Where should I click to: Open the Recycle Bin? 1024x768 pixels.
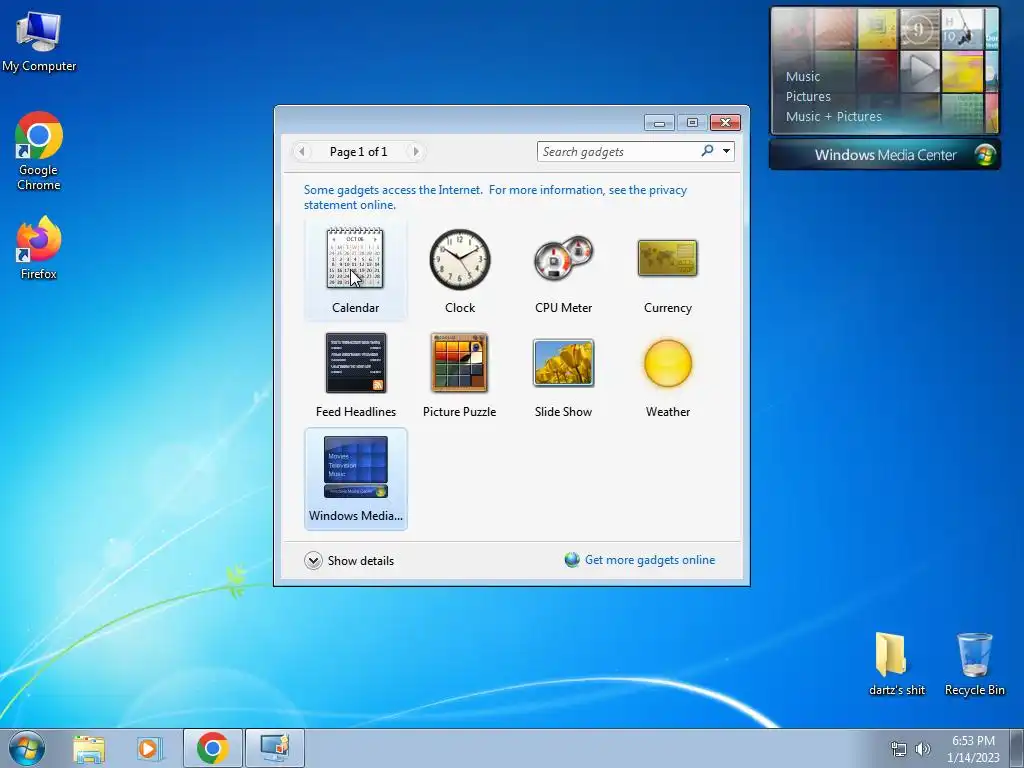(x=974, y=664)
